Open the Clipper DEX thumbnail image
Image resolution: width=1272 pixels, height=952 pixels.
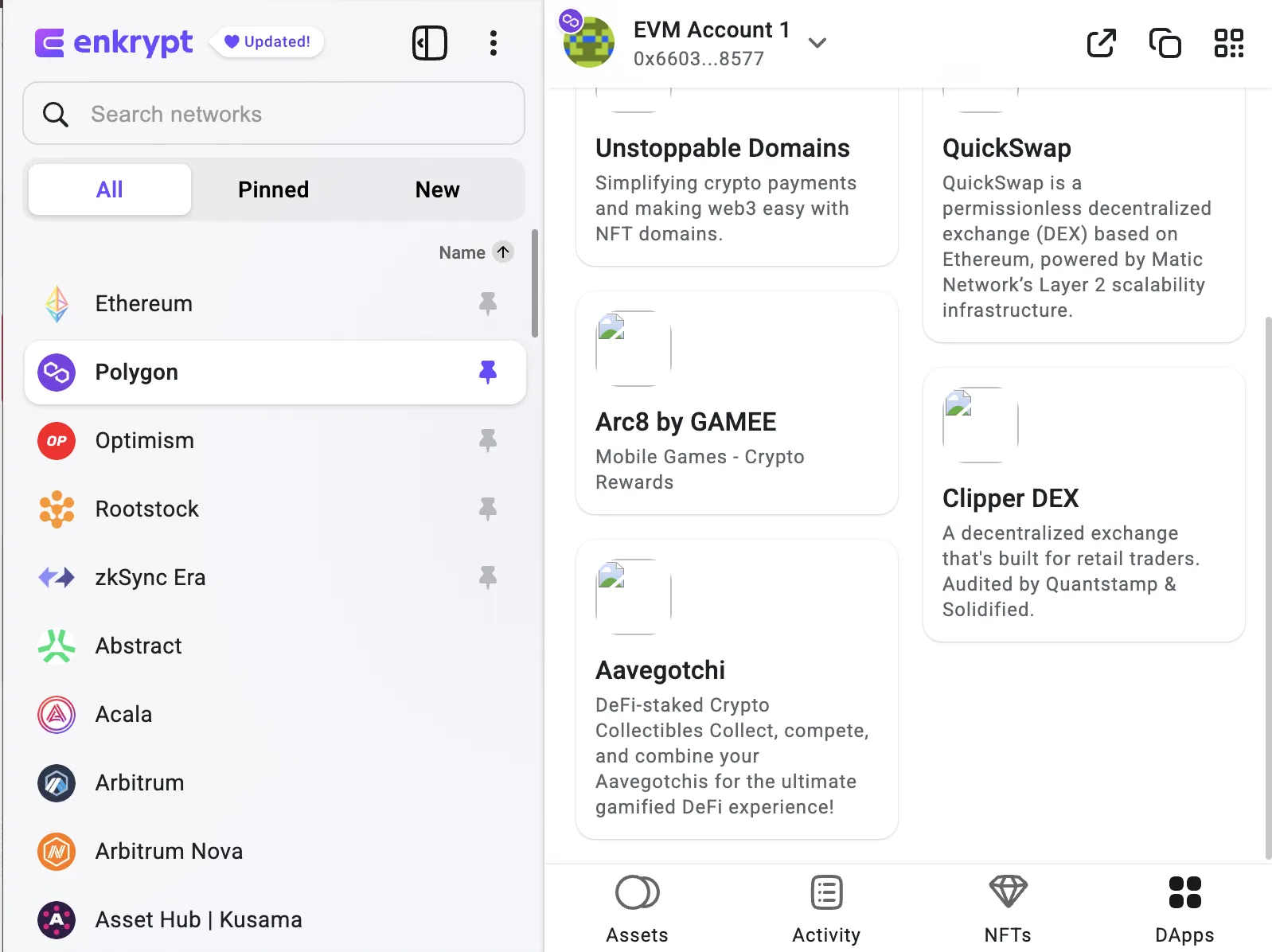pyautogui.click(x=981, y=425)
